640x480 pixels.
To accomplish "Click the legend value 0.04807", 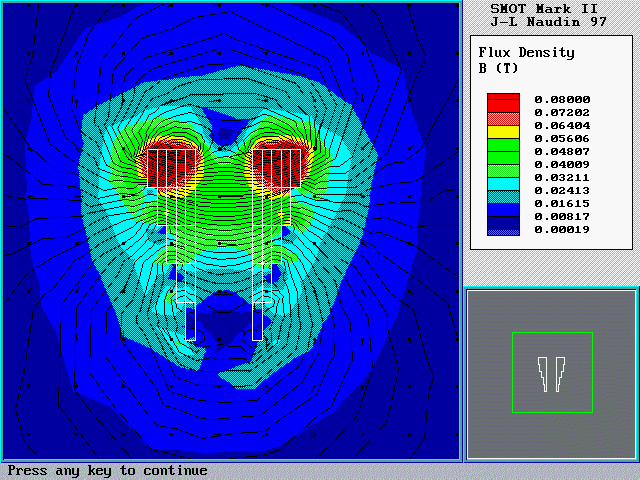I will pyautogui.click(x=562, y=151).
